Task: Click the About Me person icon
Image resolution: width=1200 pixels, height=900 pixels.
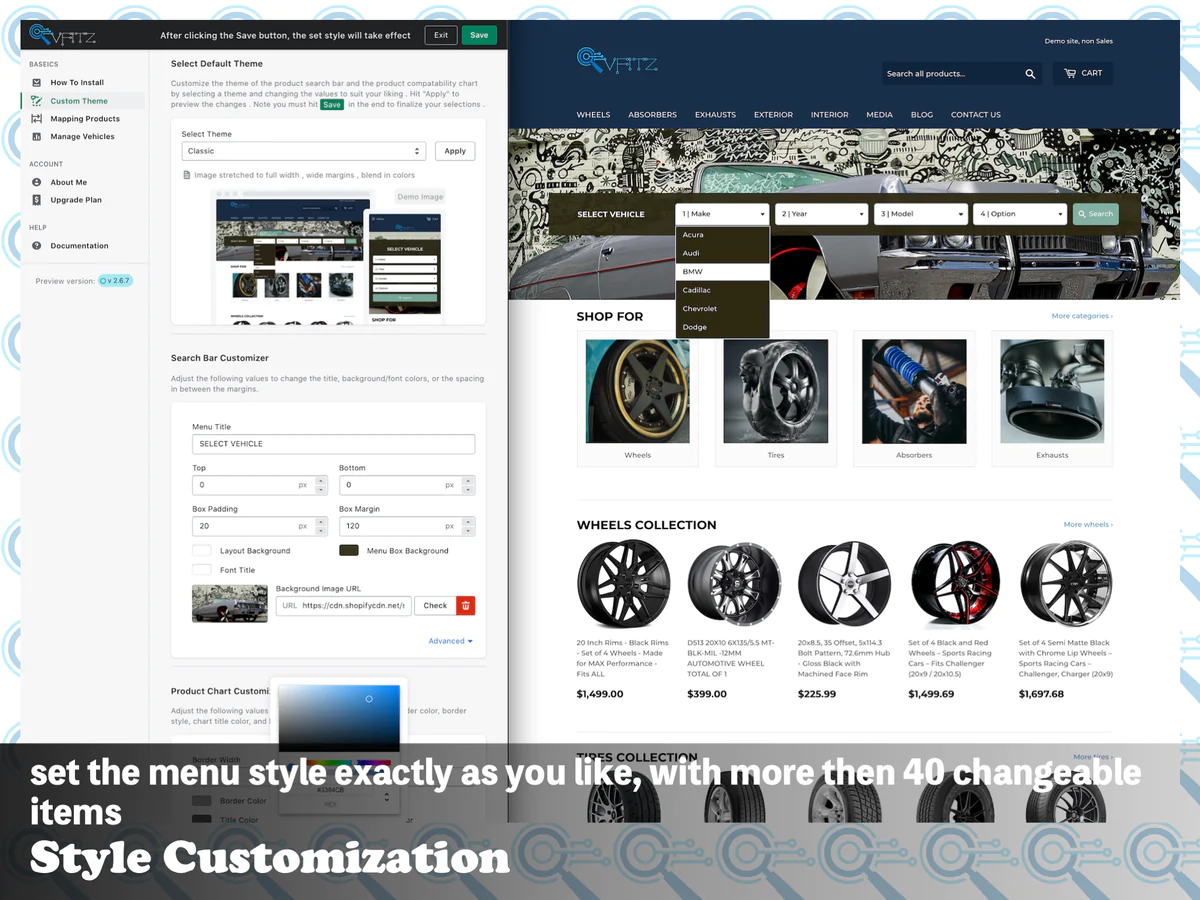Action: pos(36,182)
